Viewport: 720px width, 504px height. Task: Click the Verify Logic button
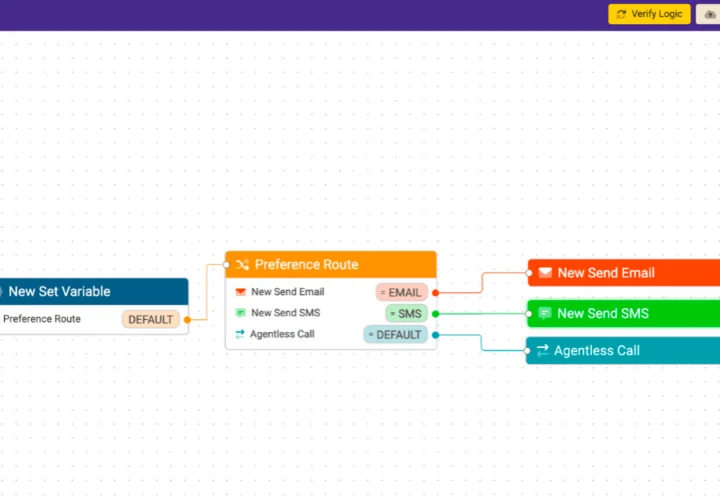(x=649, y=14)
